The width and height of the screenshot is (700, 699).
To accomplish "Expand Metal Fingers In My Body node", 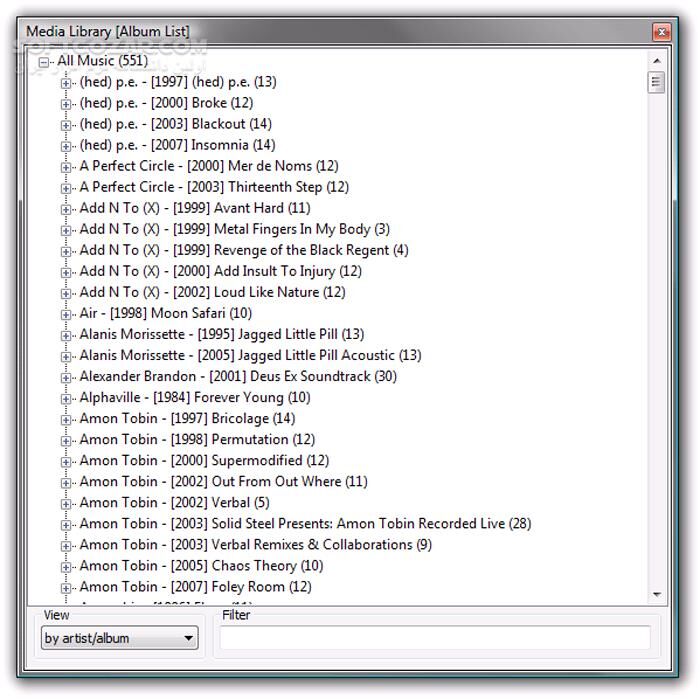I will tap(66, 230).
